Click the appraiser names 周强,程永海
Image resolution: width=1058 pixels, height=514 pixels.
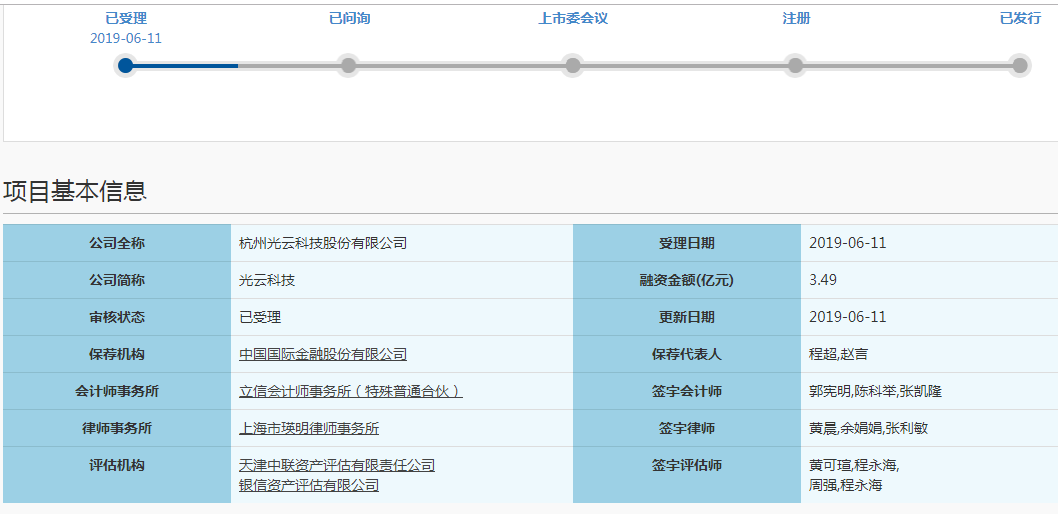pos(846,485)
